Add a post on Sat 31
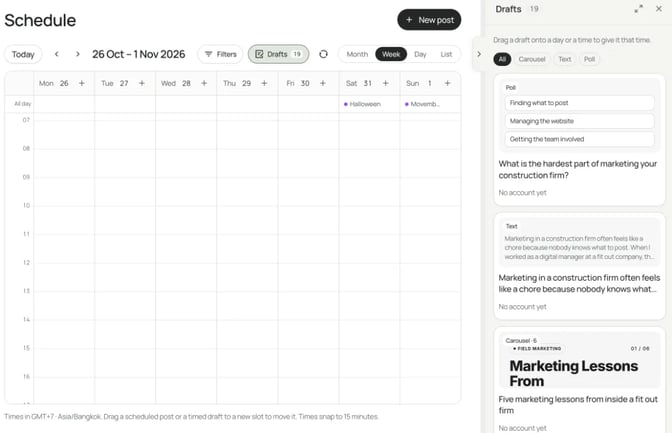The height and width of the screenshot is (433, 672). coord(386,83)
